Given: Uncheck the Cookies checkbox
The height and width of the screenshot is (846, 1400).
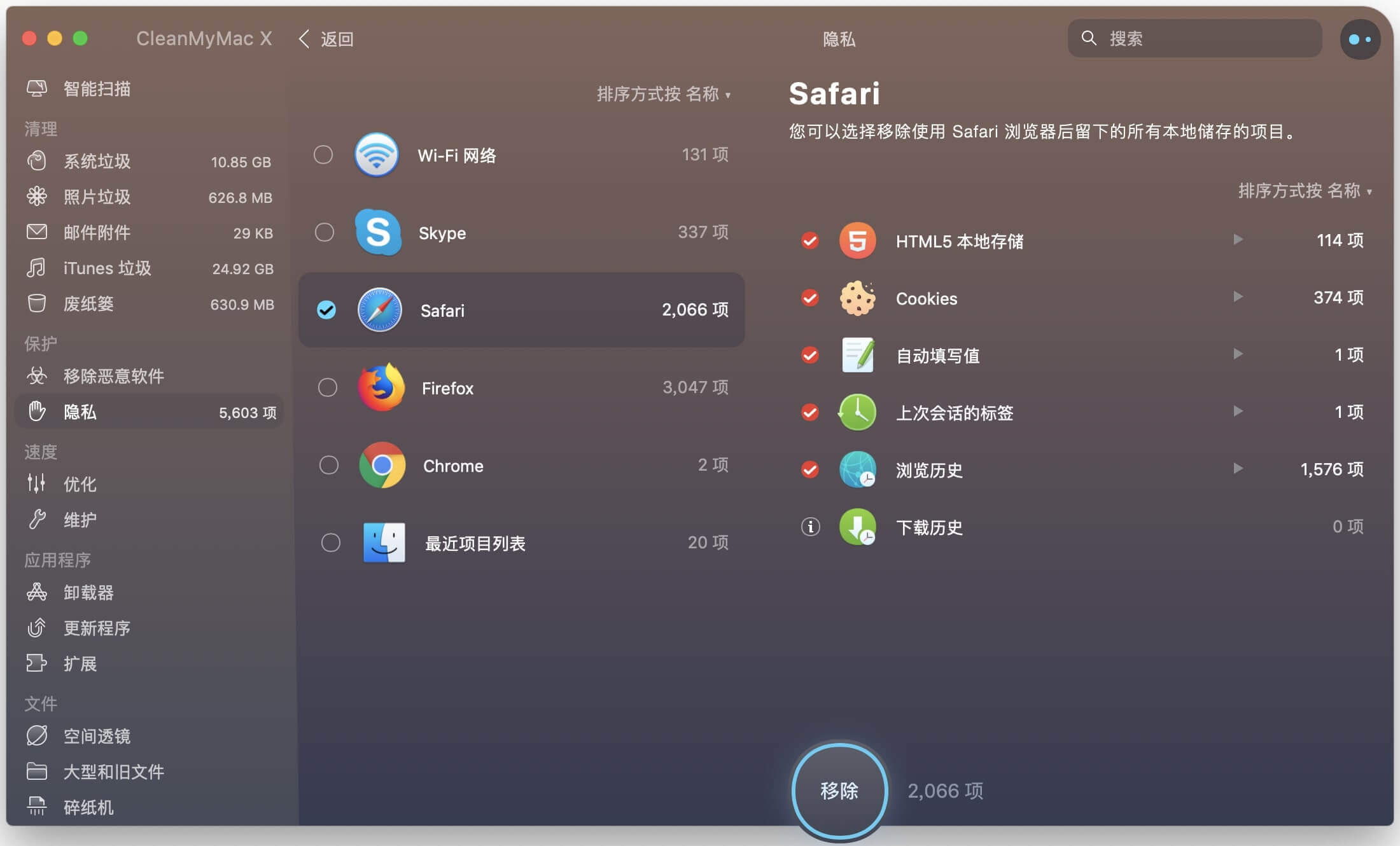Looking at the screenshot, I should [x=810, y=298].
